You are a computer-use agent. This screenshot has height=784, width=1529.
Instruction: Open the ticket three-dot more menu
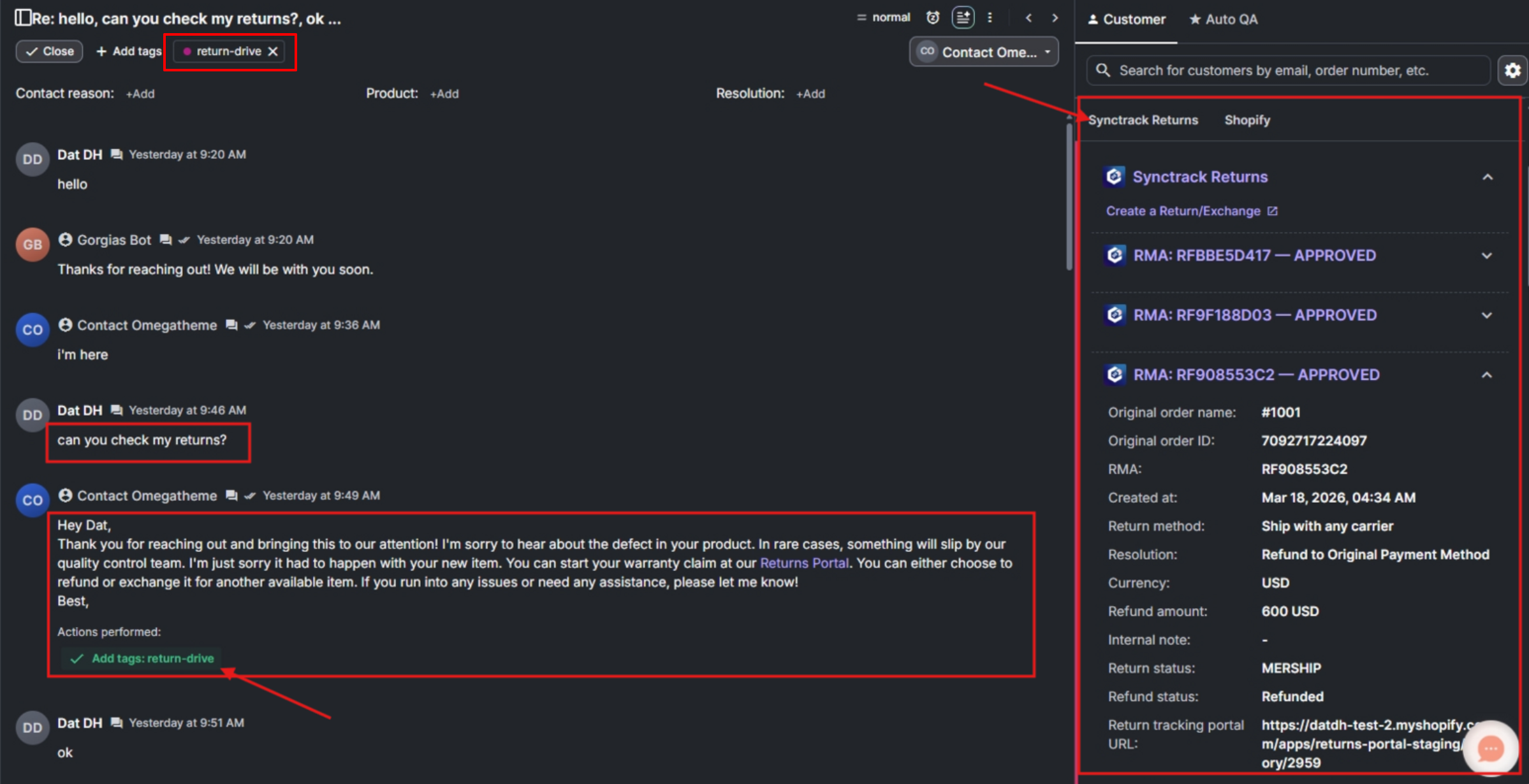[990, 18]
